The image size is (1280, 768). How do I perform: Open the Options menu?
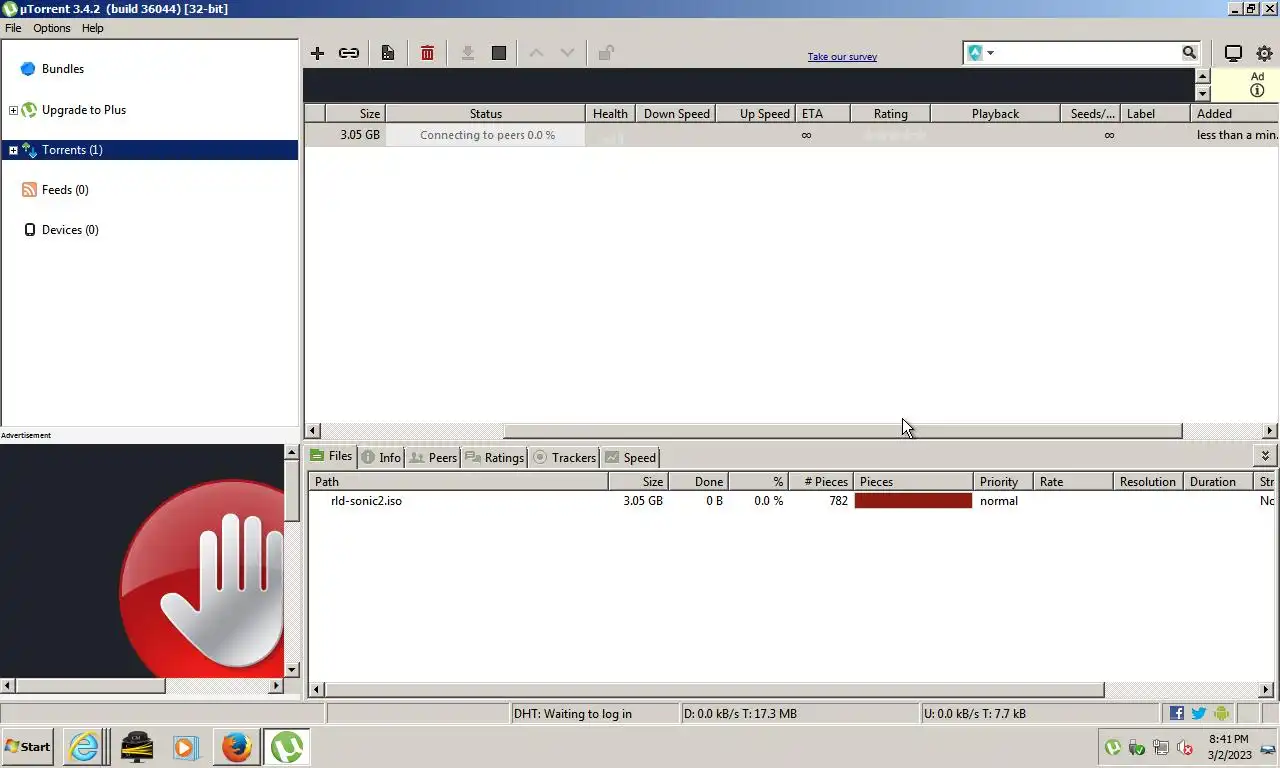[52, 28]
